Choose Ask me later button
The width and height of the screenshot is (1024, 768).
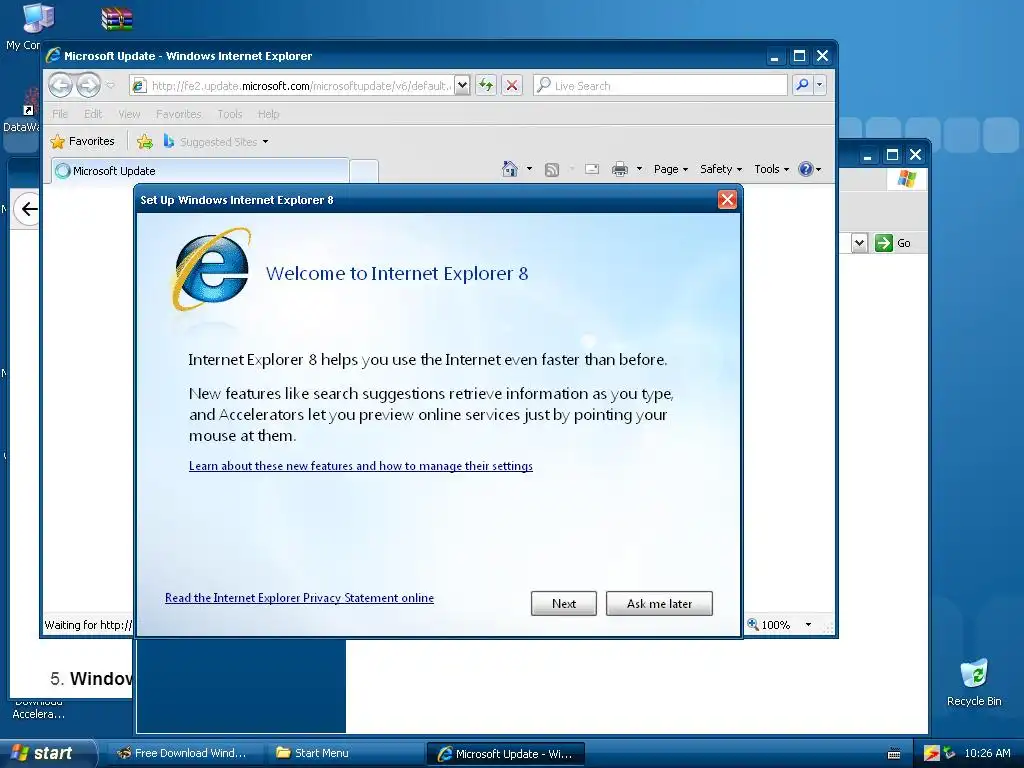coord(659,603)
